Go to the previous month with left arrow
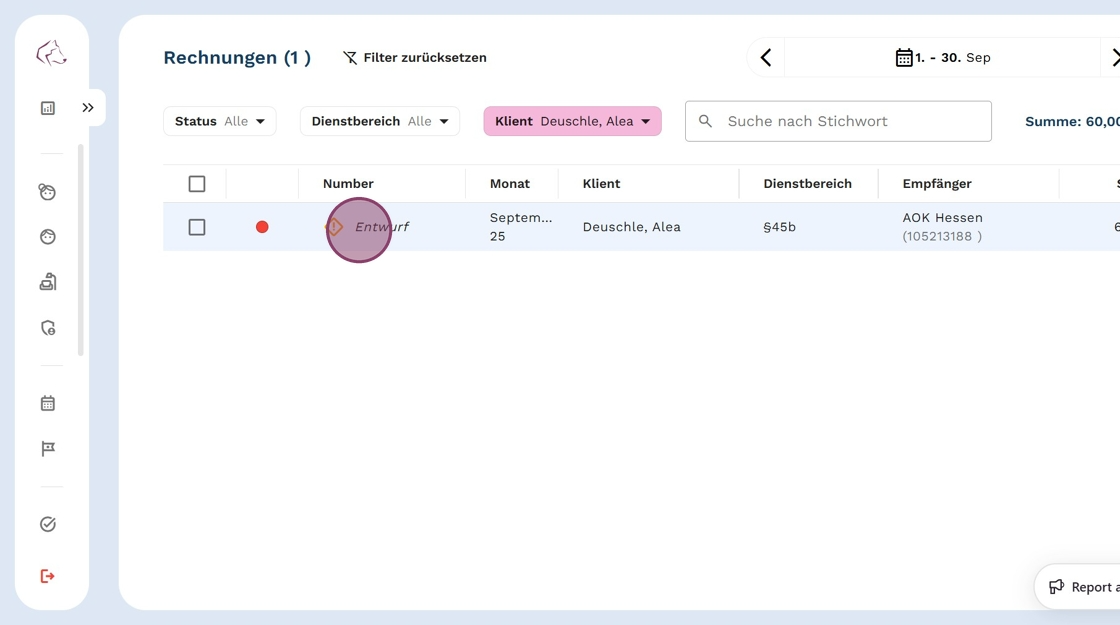 tap(766, 58)
